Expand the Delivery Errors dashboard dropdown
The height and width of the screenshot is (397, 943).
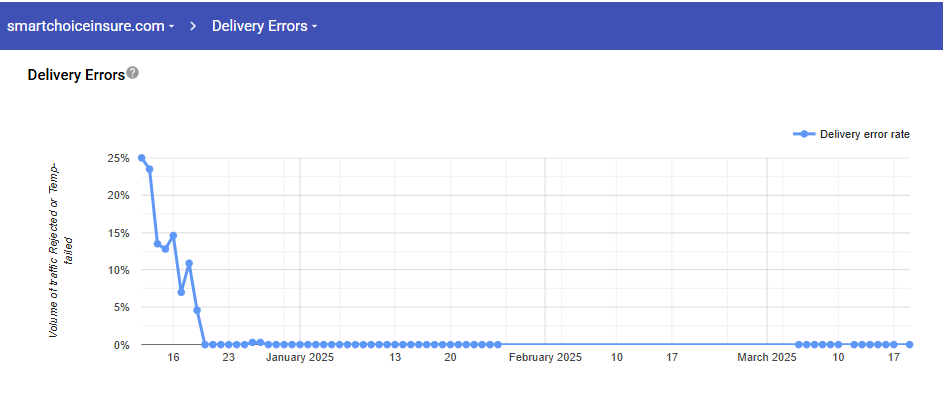265,26
